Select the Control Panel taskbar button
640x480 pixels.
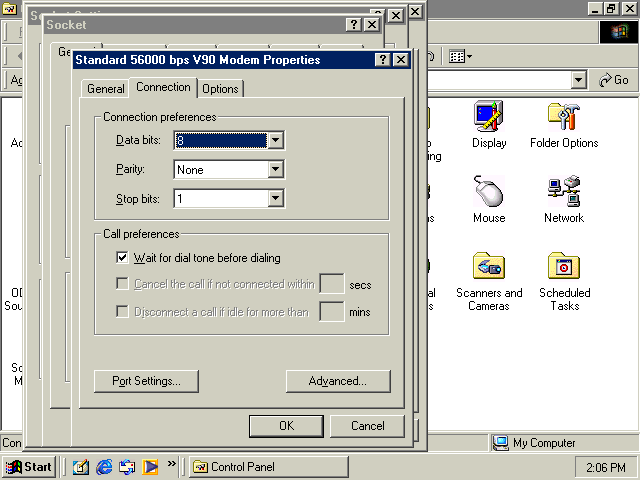pos(269,467)
